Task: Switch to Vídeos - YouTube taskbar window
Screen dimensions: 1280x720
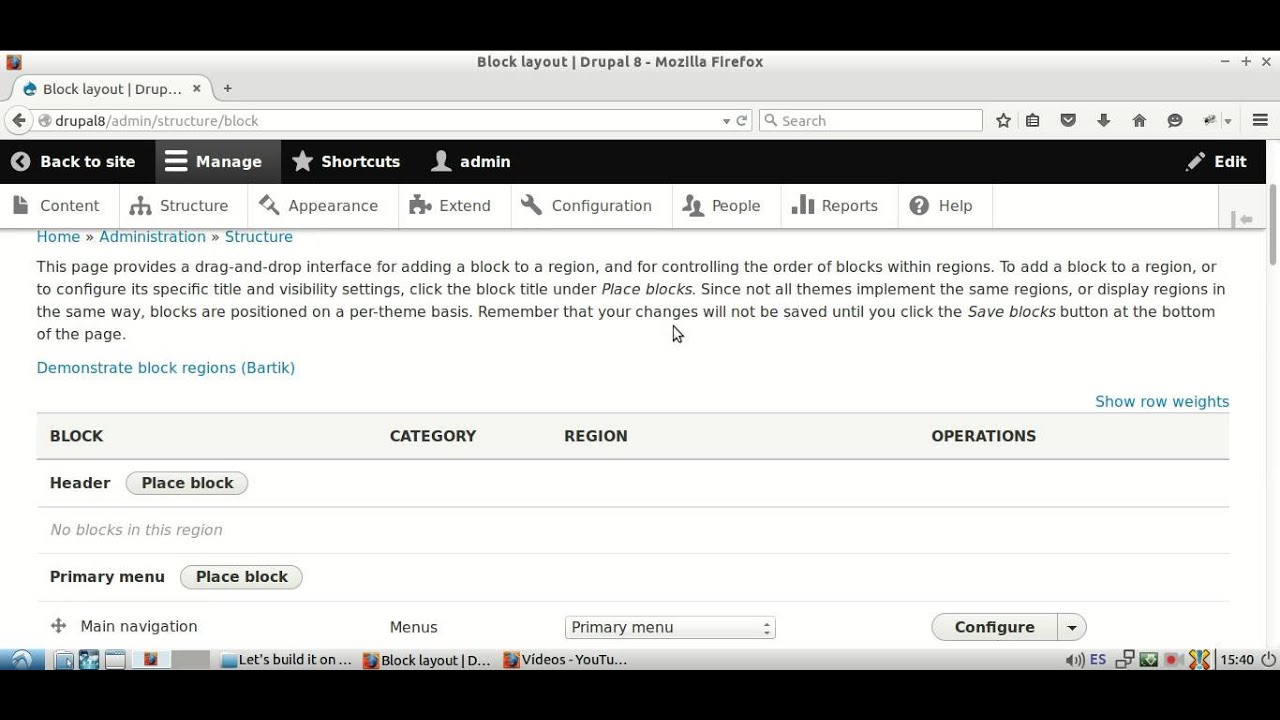Action: (566, 660)
